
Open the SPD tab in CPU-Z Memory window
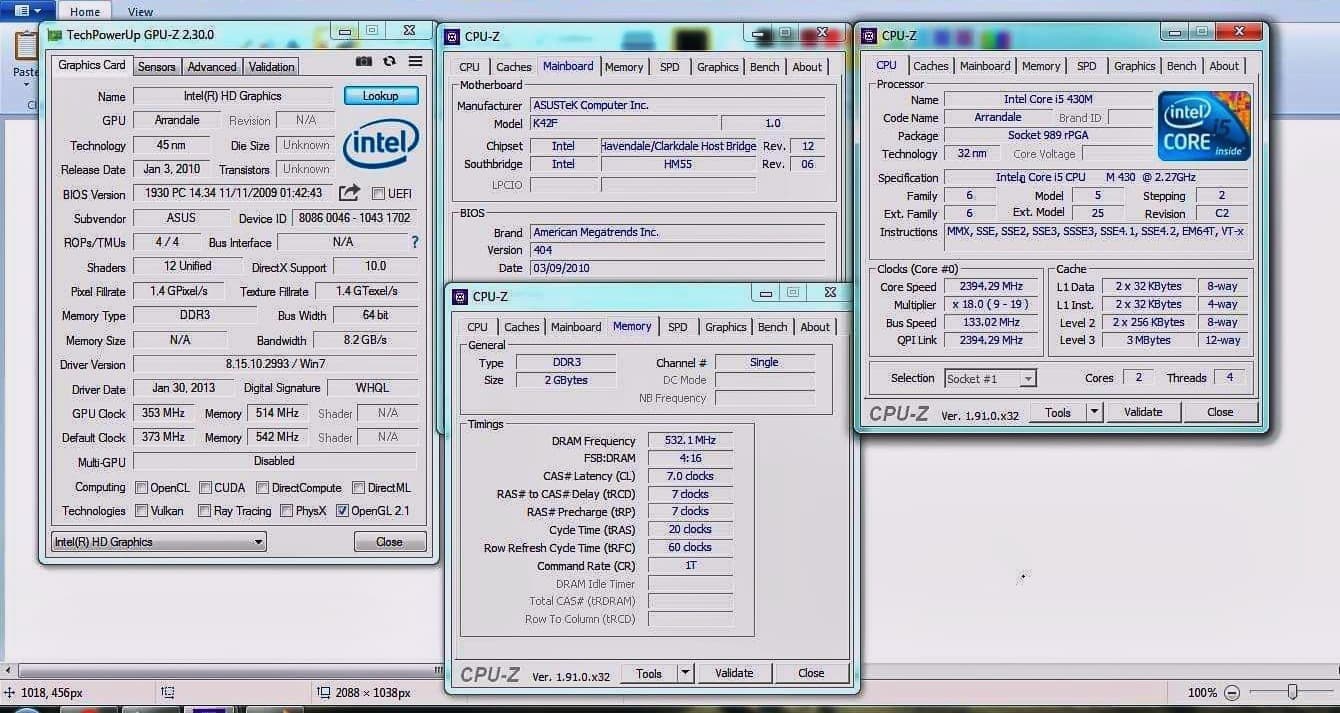click(x=678, y=327)
